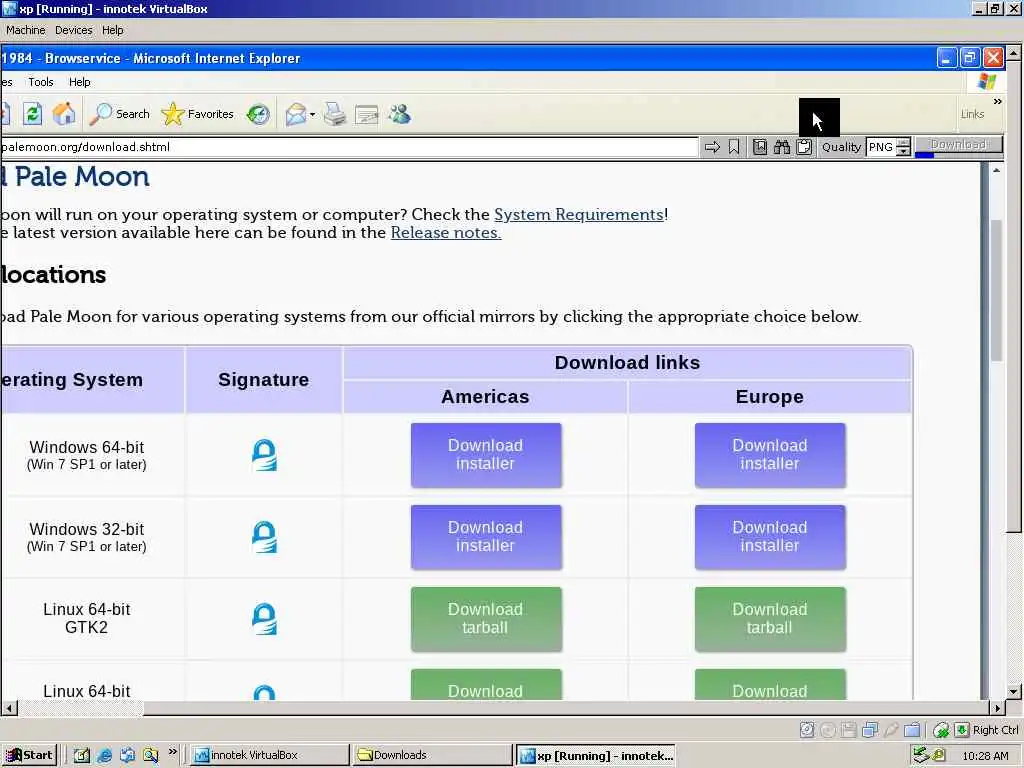Download Linux 64-bit GTK2 tarball from Europe
Viewport: 1024px width, 768px height.
pyautogui.click(x=770, y=619)
